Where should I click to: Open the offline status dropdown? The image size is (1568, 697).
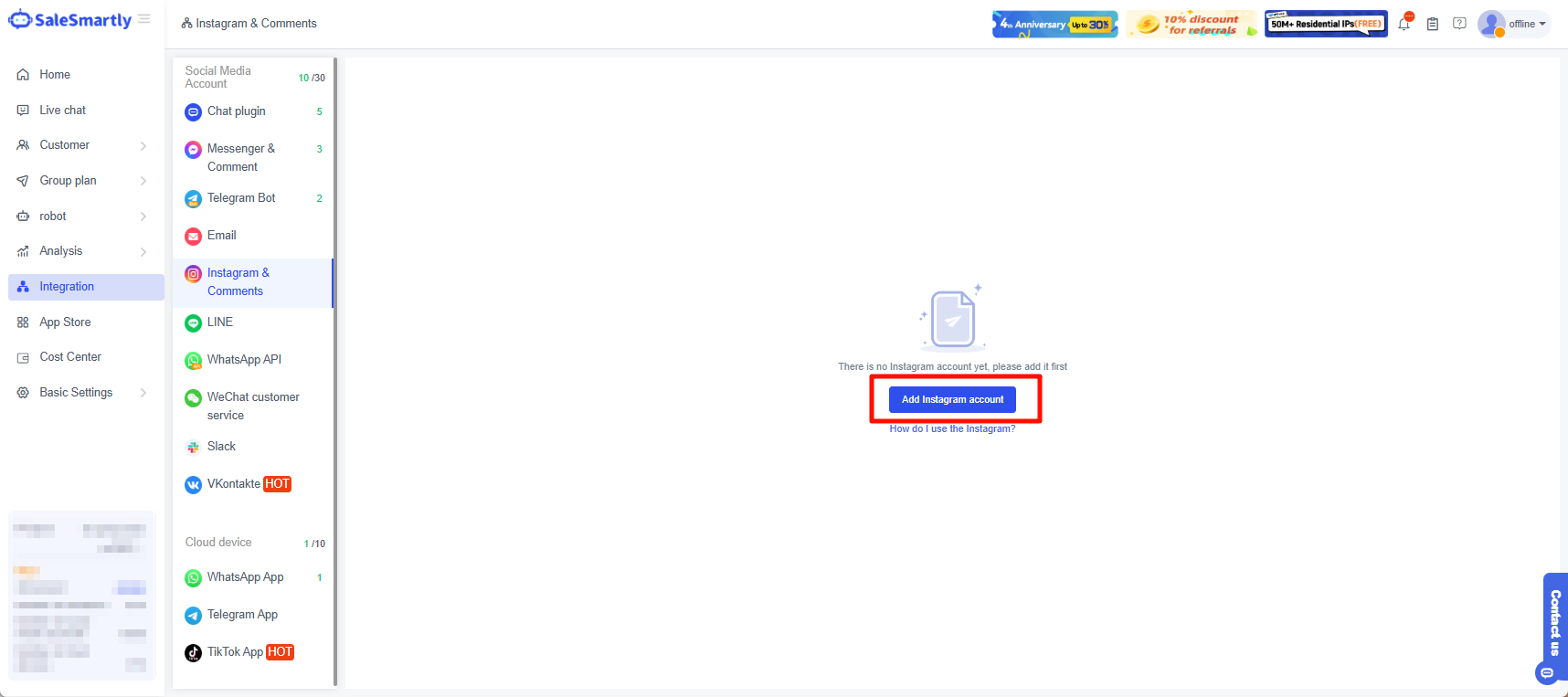(1528, 24)
